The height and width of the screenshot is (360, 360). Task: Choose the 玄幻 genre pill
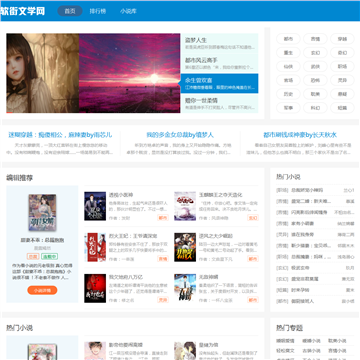click(315, 53)
